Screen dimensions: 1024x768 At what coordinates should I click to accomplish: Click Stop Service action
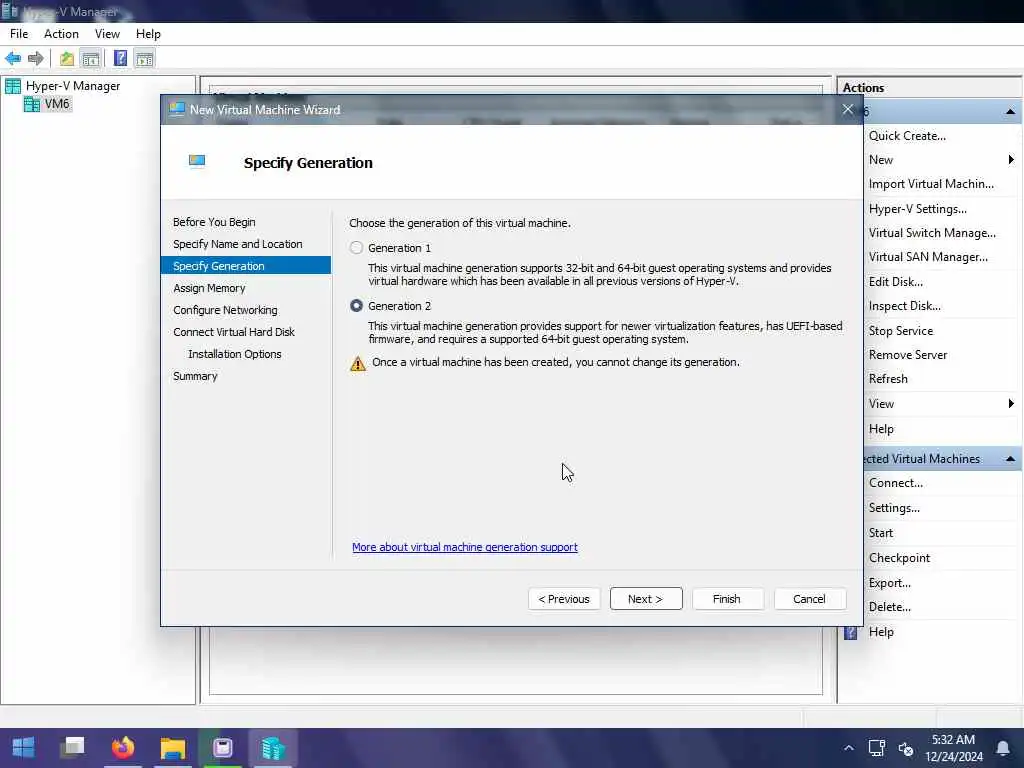click(x=901, y=331)
